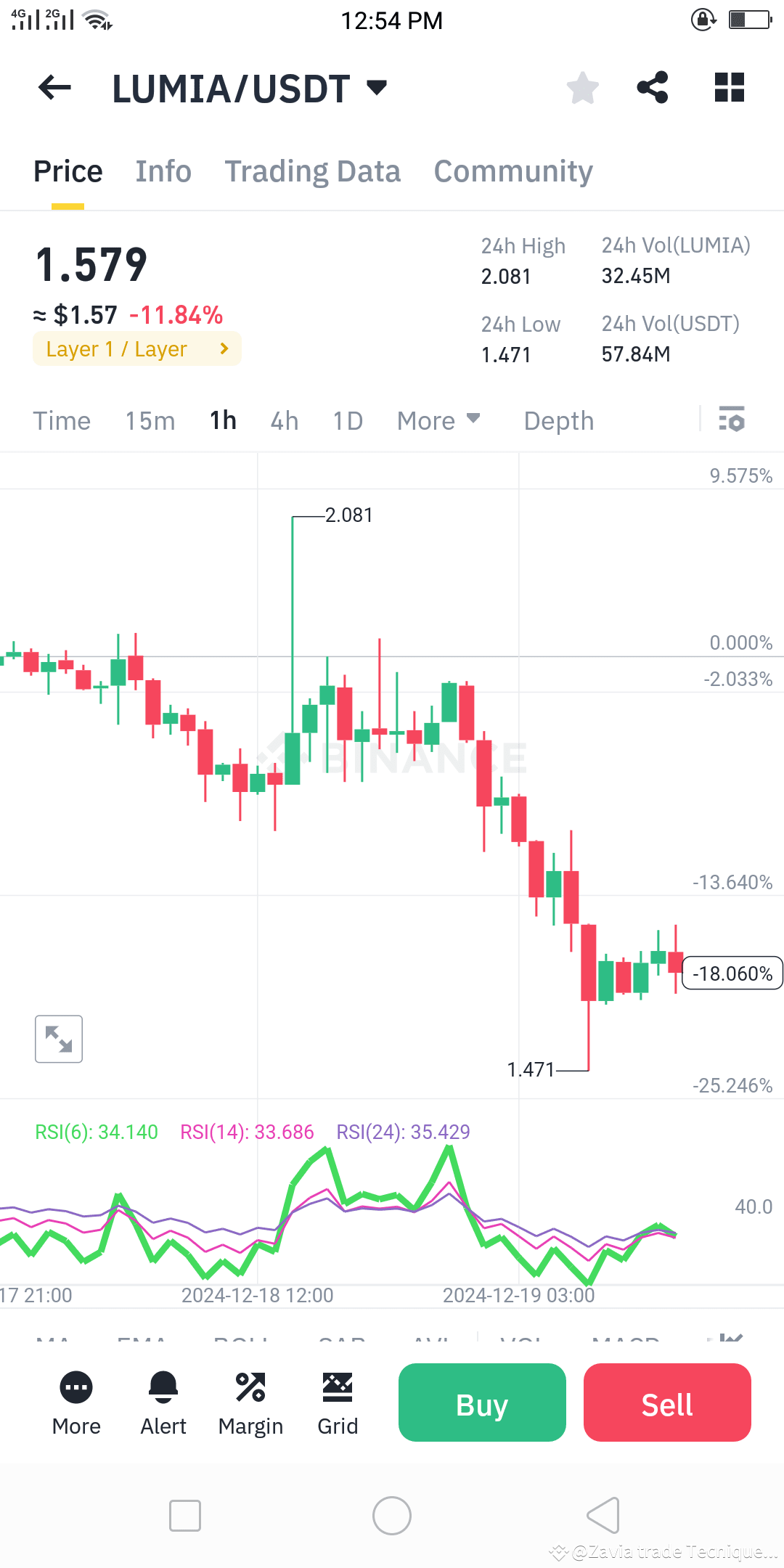Toggle the 1D timeframe
Screen dimensions: 784x1568
[347, 420]
